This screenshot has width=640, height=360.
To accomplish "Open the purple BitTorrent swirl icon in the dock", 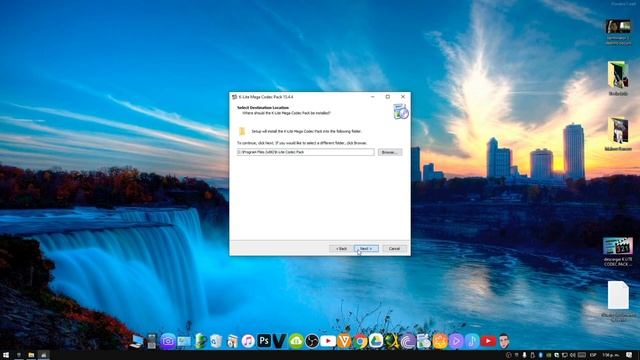I will pyautogui.click(x=408, y=341).
